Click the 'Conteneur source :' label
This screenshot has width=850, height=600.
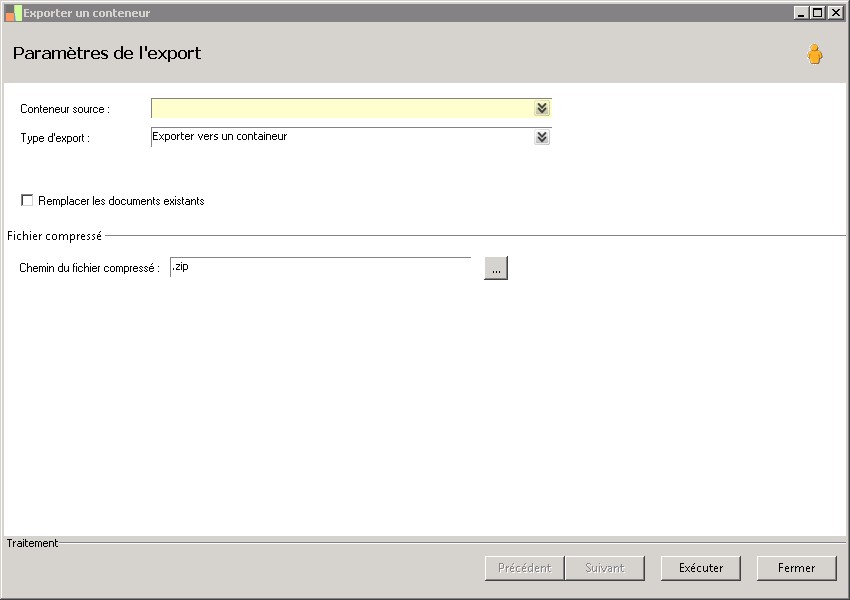tap(65, 109)
